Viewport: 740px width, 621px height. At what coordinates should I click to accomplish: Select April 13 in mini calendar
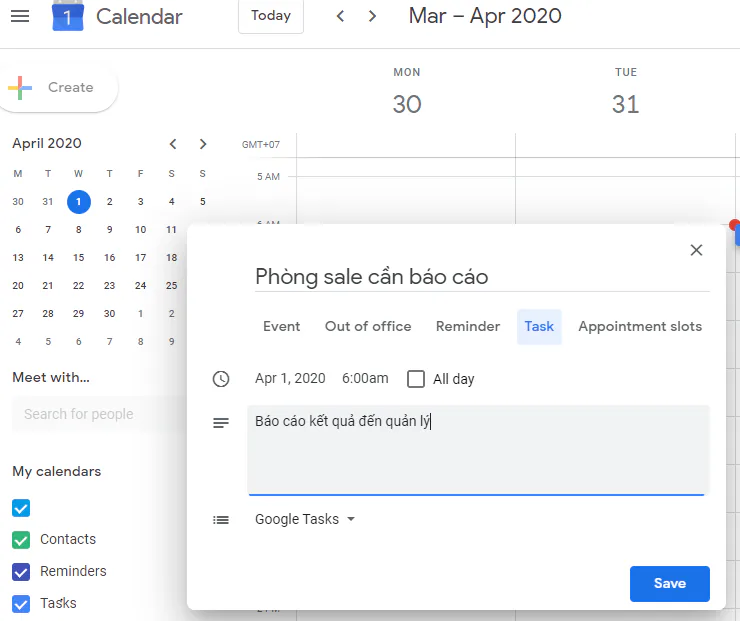[18, 258]
